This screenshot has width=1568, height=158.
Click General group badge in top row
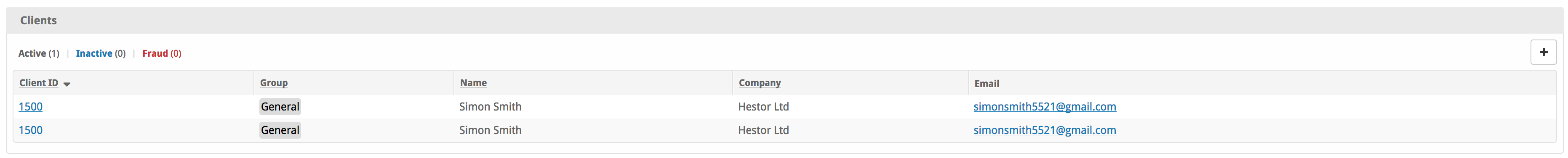coord(280,106)
